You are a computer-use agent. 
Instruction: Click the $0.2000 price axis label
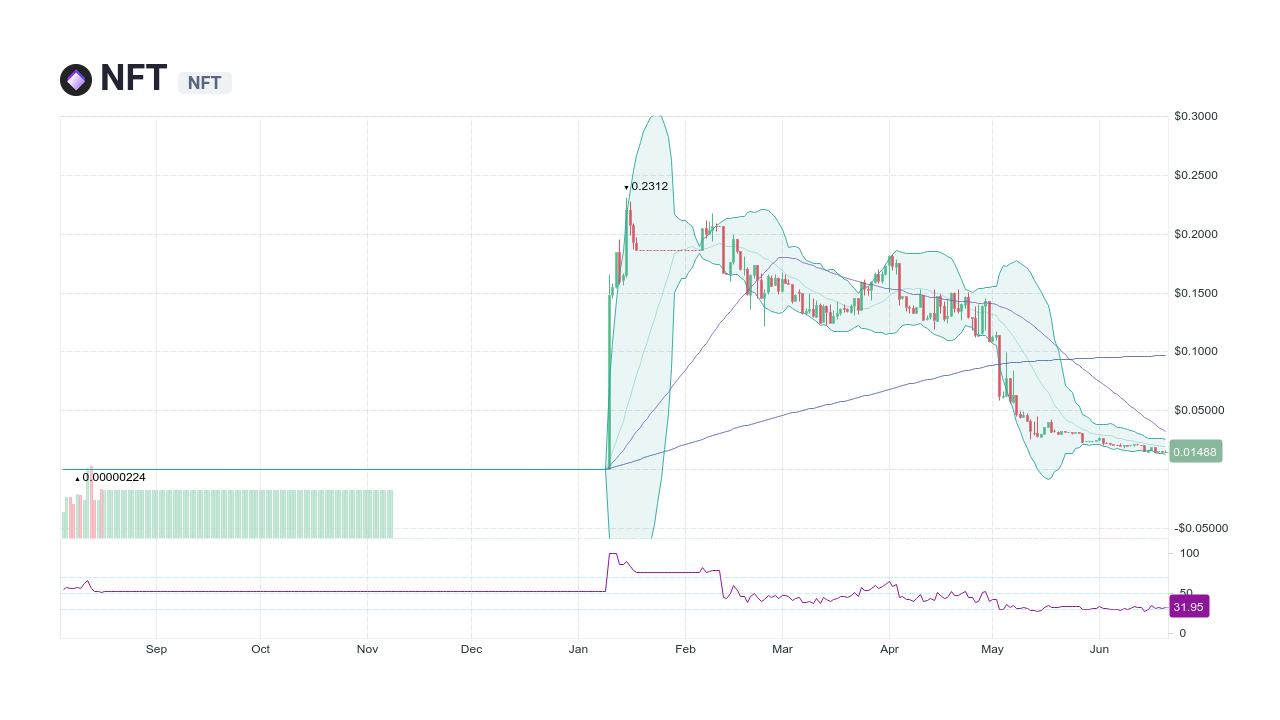coord(1196,234)
